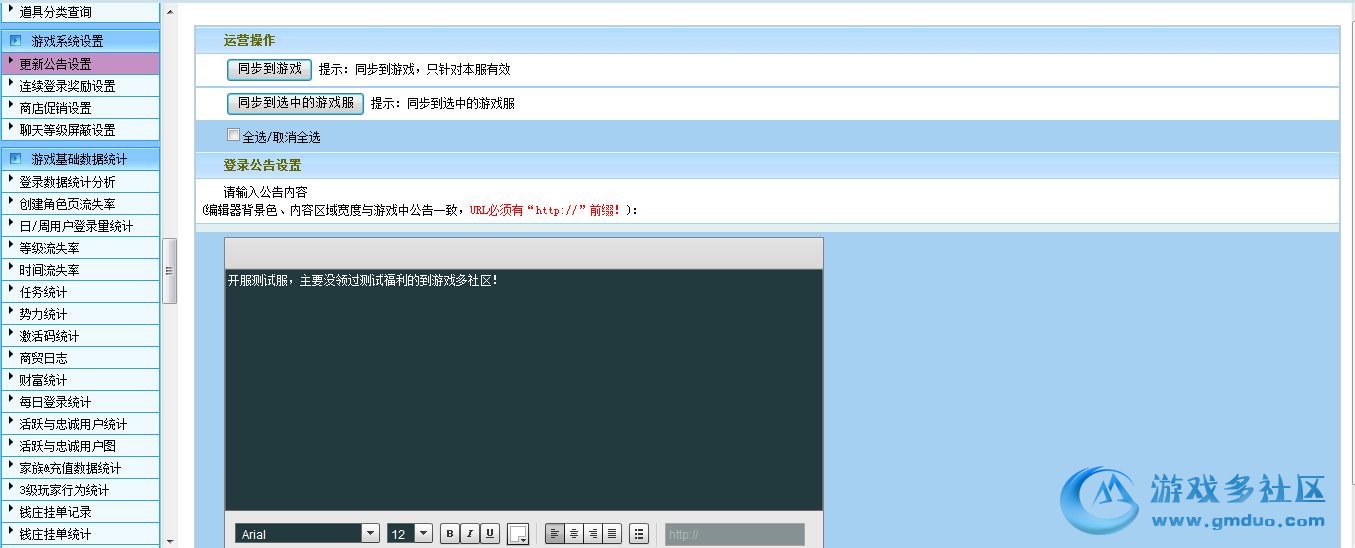This screenshot has height=548, width=1355.
Task: Justify text in editor
Action: point(612,534)
